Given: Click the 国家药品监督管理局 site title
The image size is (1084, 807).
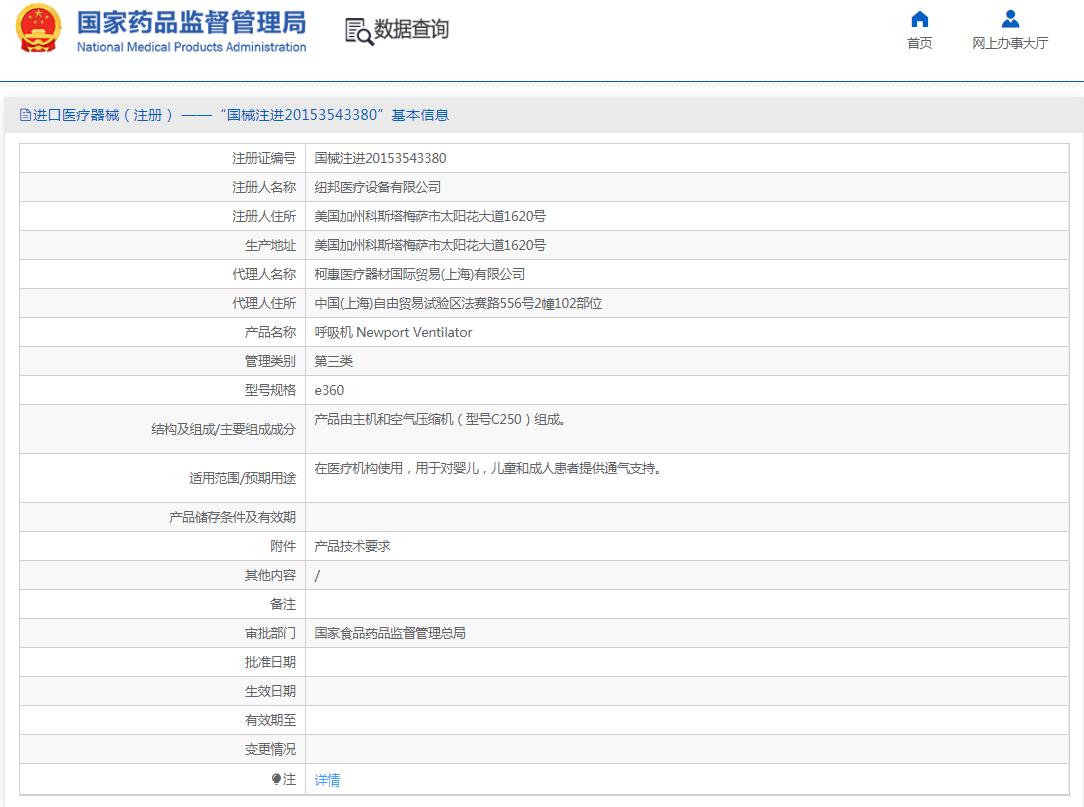Looking at the screenshot, I should point(191,22).
